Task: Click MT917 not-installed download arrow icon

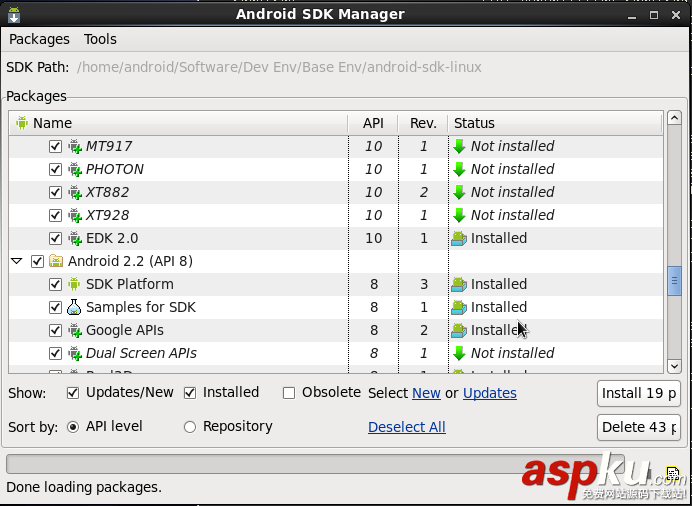Action: pos(459,146)
